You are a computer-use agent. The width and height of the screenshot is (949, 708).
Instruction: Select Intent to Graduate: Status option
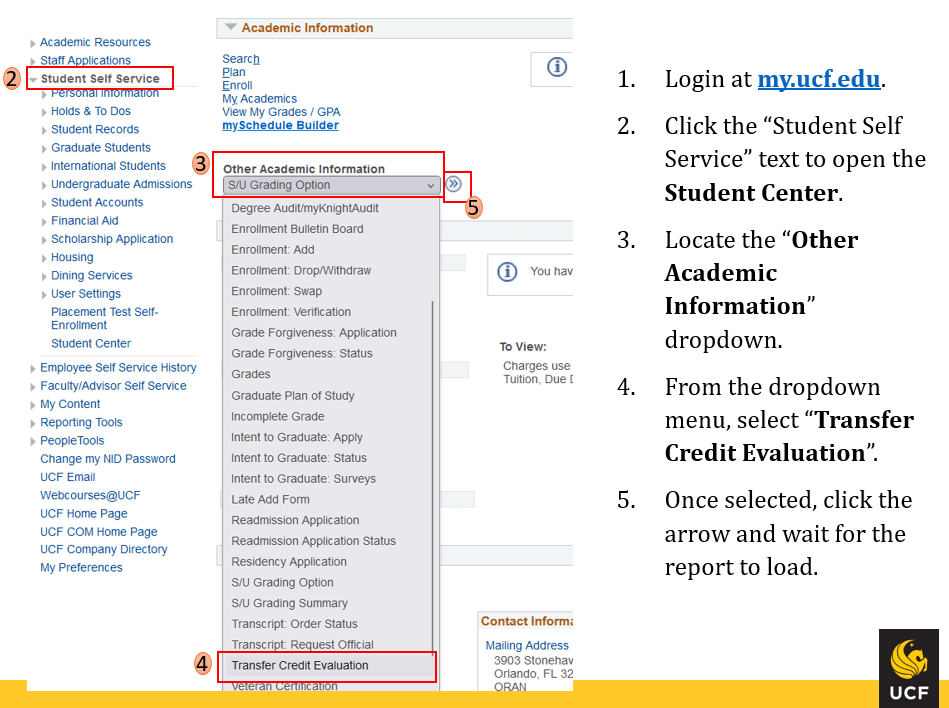[327, 458]
